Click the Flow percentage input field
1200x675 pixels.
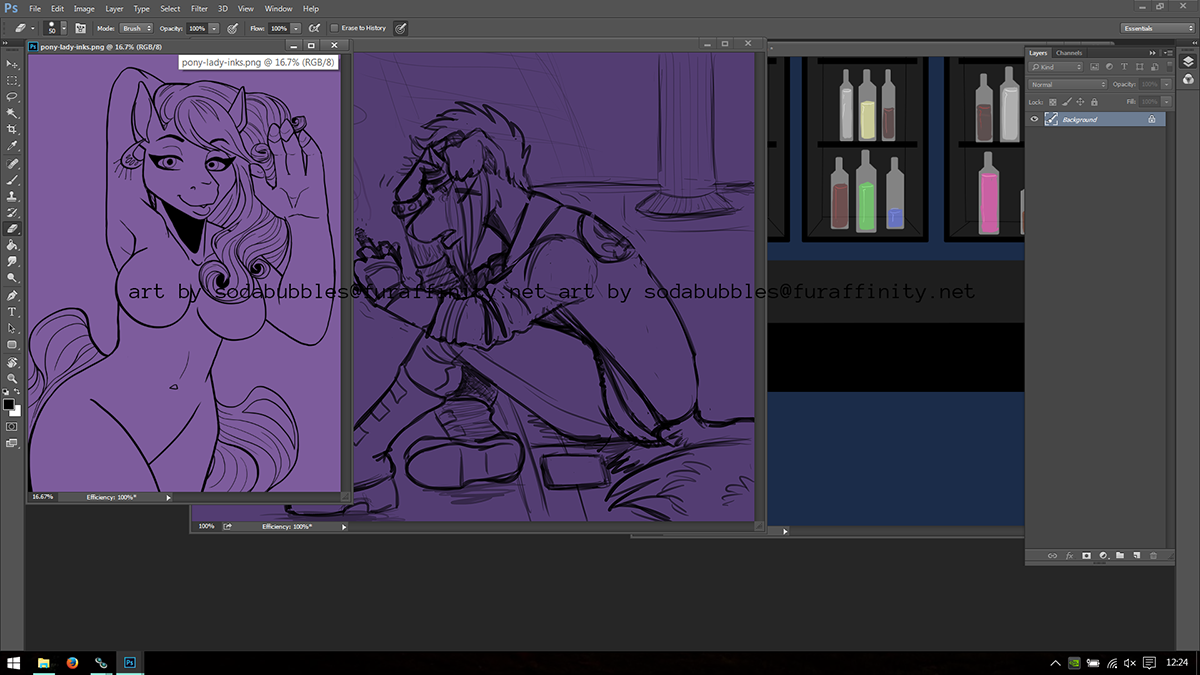click(279, 28)
